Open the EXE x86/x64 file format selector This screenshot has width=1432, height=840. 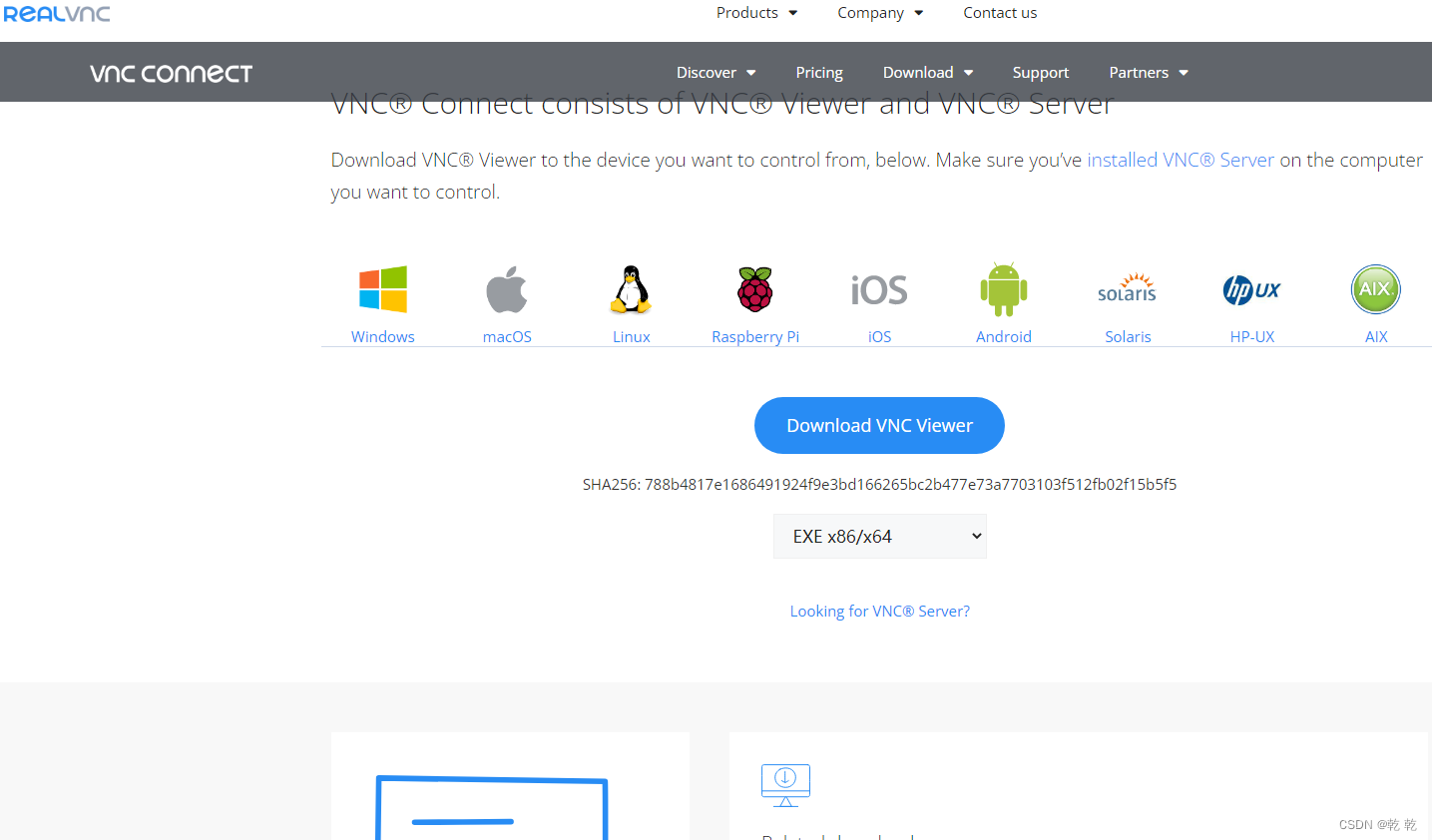tap(878, 536)
